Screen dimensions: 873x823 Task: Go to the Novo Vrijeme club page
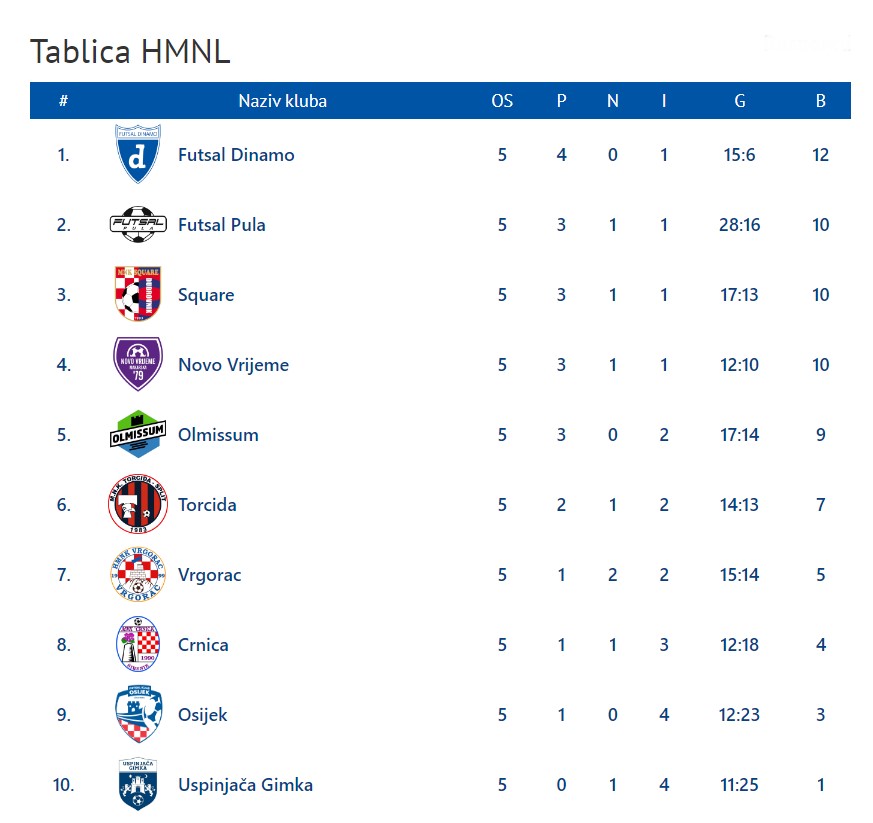click(233, 365)
